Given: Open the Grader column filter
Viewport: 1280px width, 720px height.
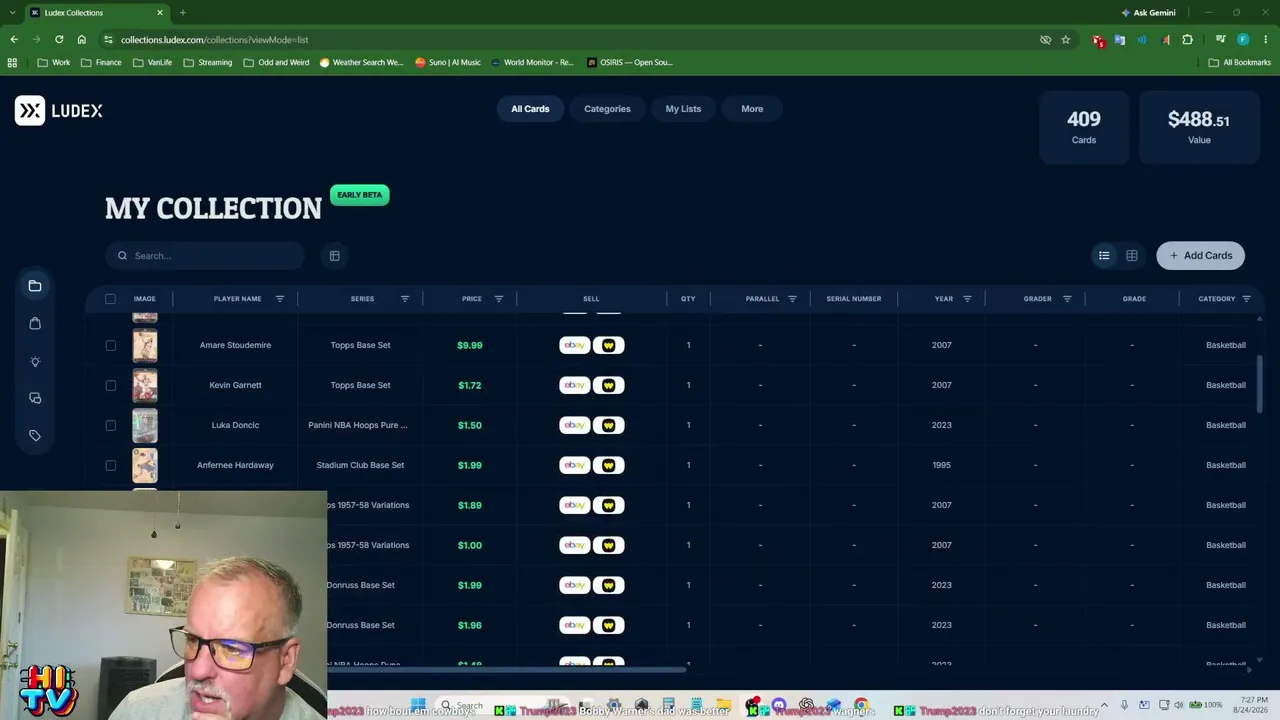Looking at the screenshot, I should 1067,299.
